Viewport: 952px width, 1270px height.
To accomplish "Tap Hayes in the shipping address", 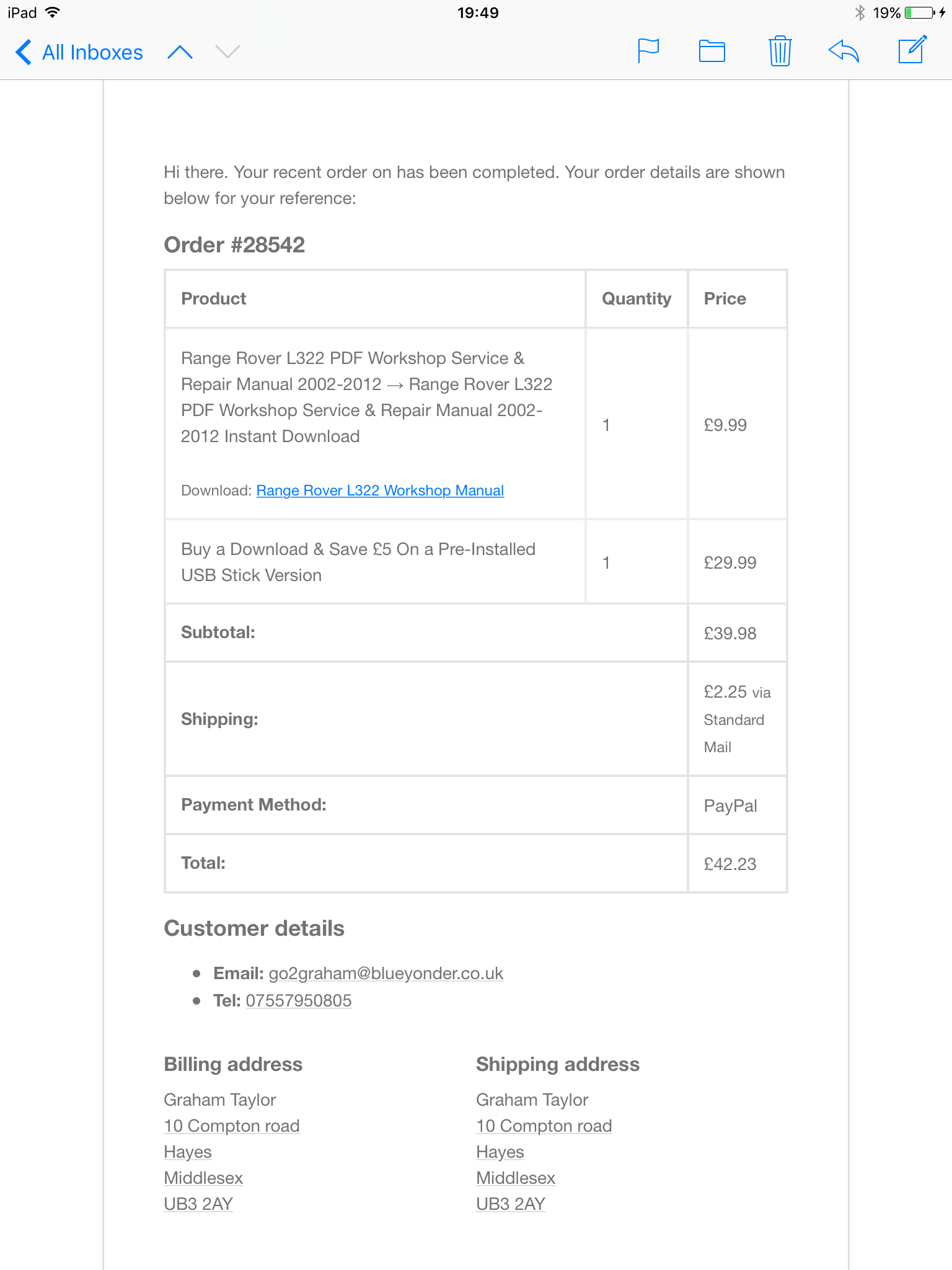I will point(500,1152).
